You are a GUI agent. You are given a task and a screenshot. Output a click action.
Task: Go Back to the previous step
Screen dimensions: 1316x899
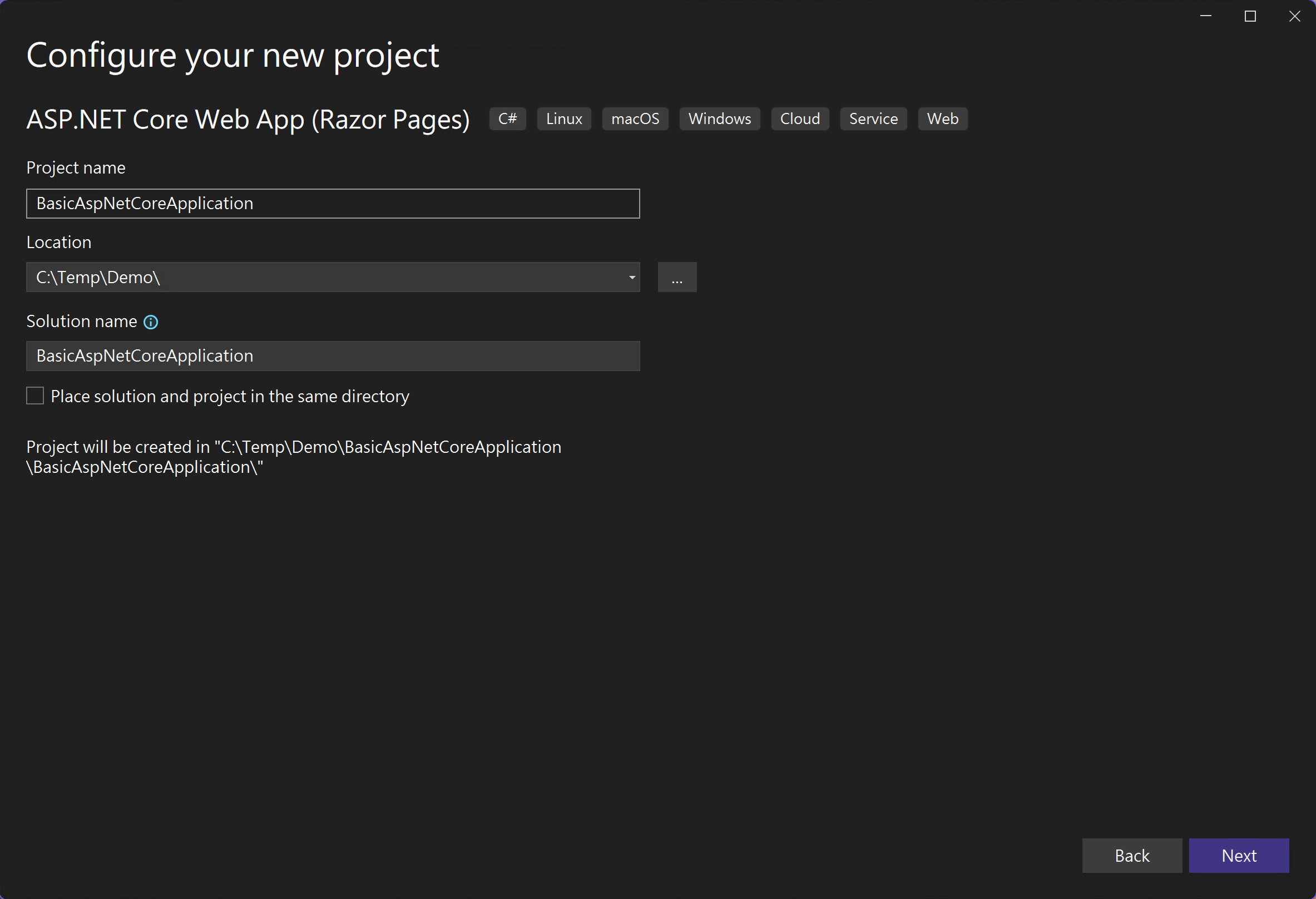pos(1131,856)
